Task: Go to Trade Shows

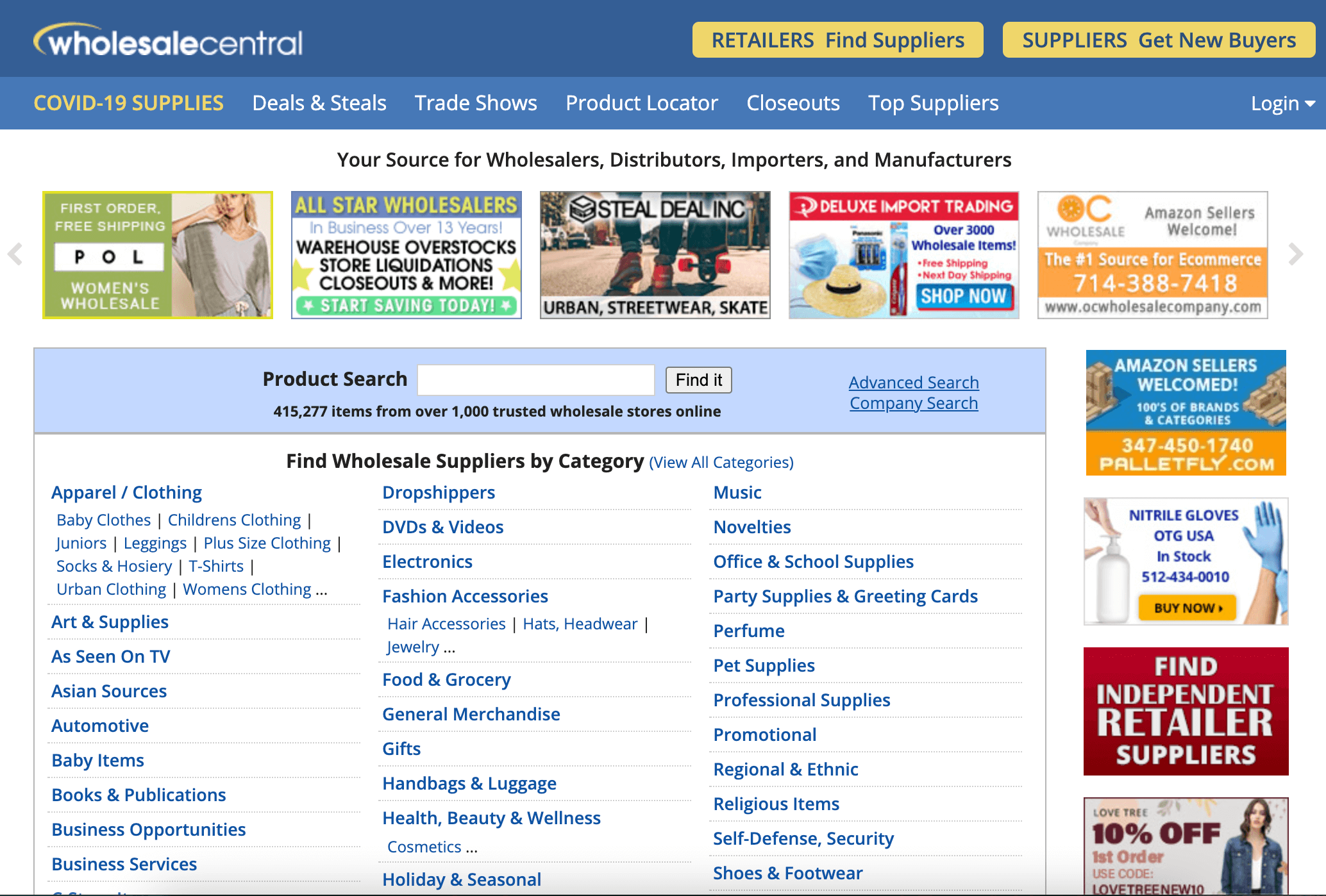Action: pyautogui.click(x=476, y=103)
